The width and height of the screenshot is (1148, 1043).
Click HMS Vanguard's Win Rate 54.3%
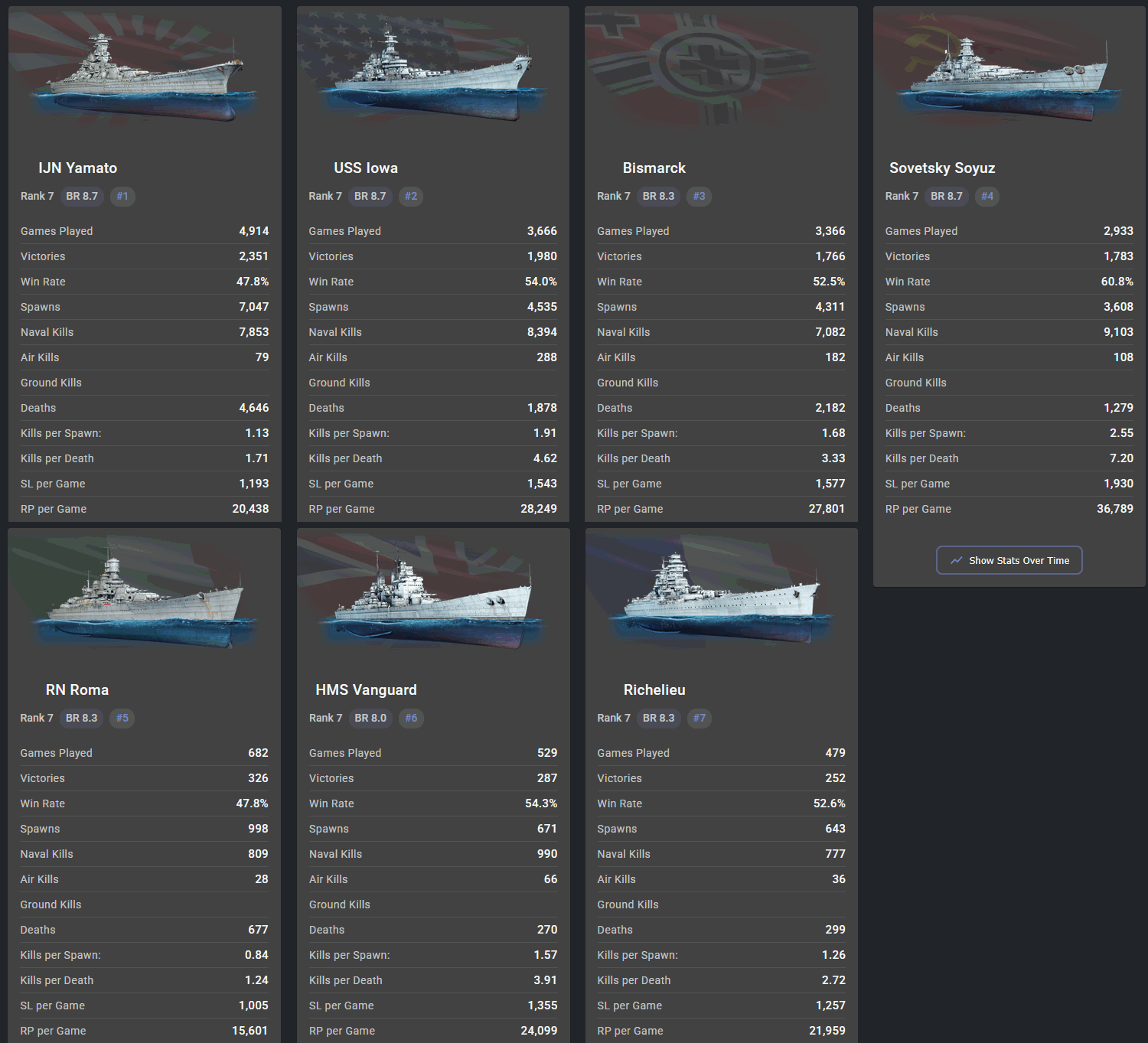[541, 803]
